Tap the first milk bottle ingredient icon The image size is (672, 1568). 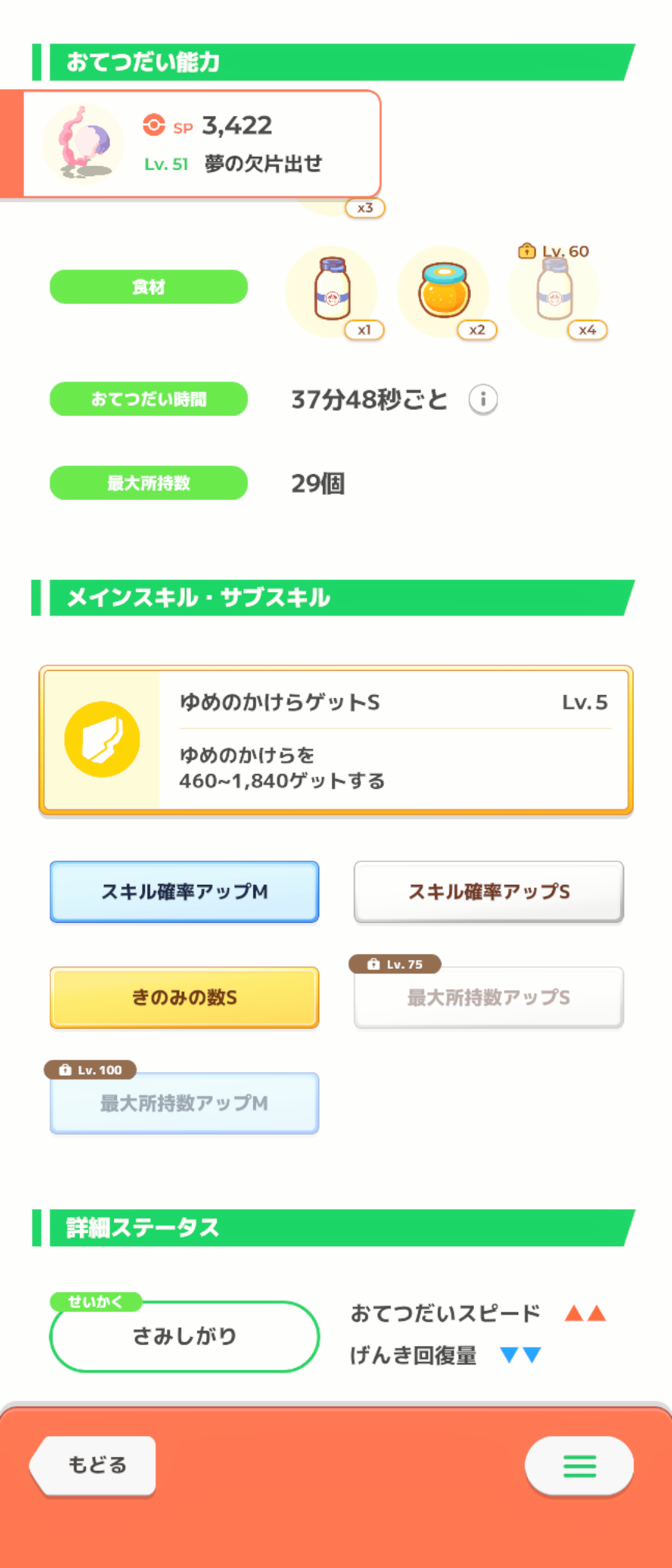pyautogui.click(x=332, y=291)
